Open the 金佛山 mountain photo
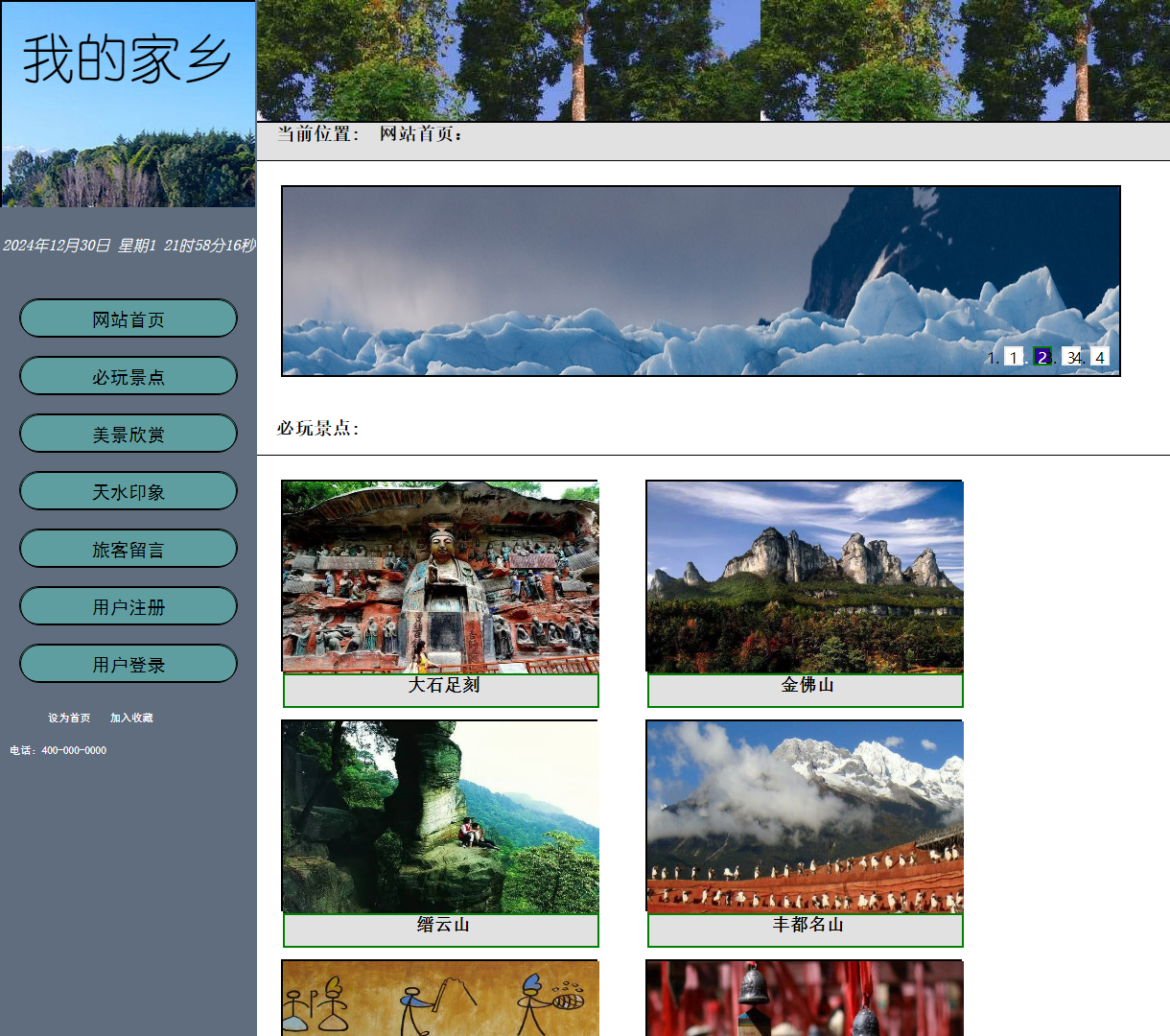Image resolution: width=1170 pixels, height=1036 pixels. coord(805,577)
